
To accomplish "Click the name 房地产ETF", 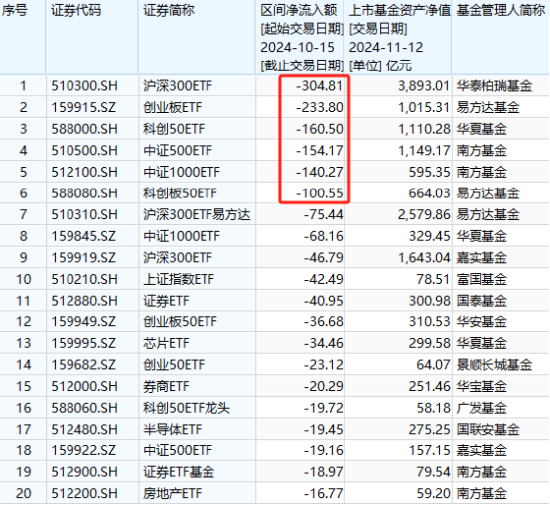I will (173, 493).
